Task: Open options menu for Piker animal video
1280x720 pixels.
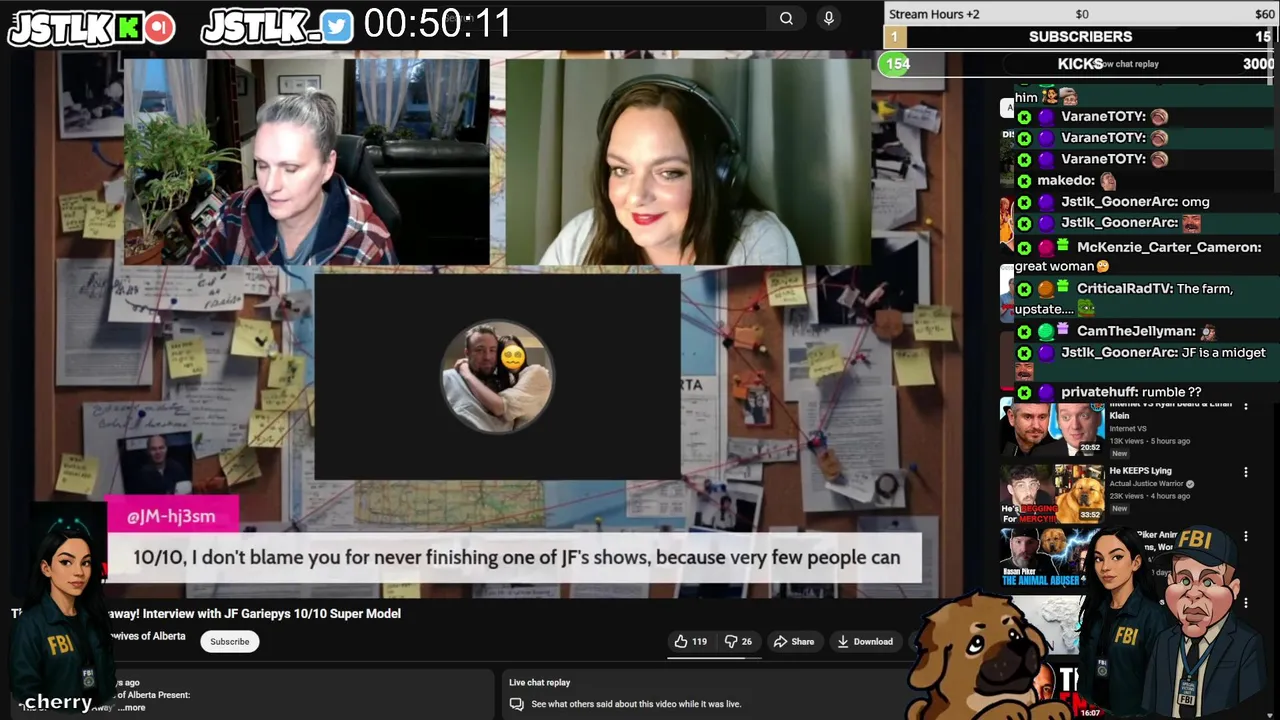Action: point(1245,537)
